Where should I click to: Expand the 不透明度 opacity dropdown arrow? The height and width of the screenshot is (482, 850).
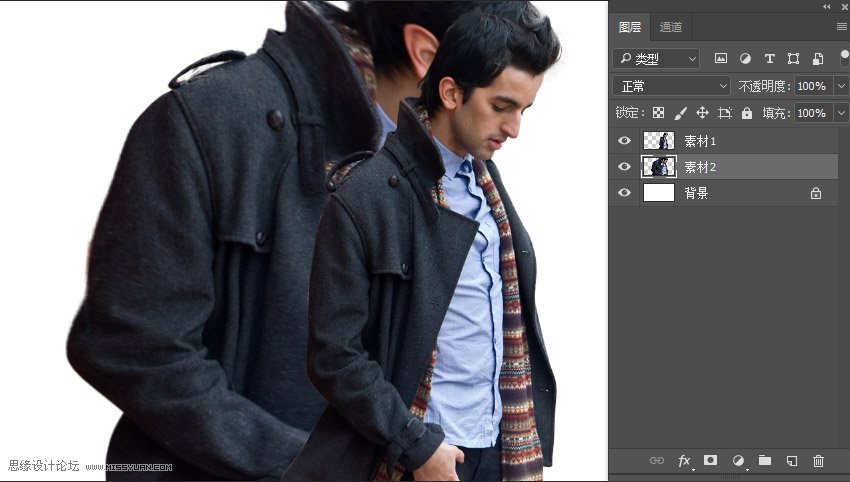(840, 86)
